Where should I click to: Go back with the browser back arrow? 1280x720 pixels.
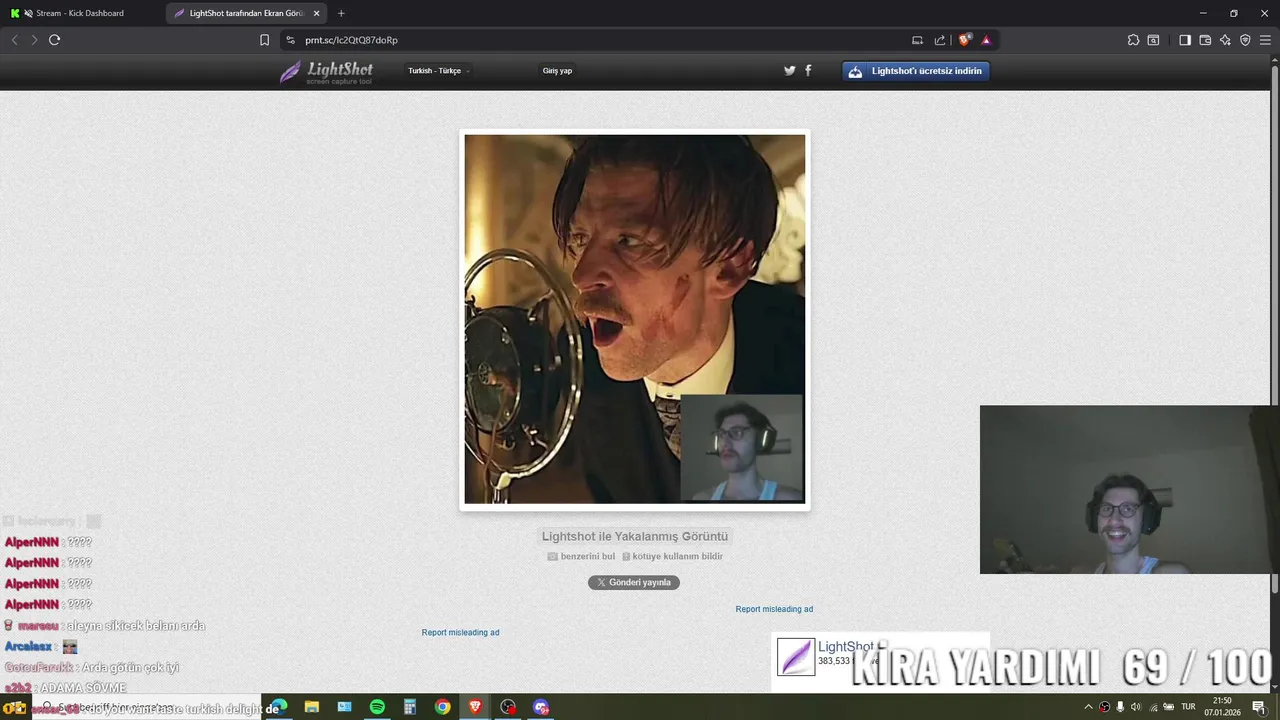coord(14,40)
